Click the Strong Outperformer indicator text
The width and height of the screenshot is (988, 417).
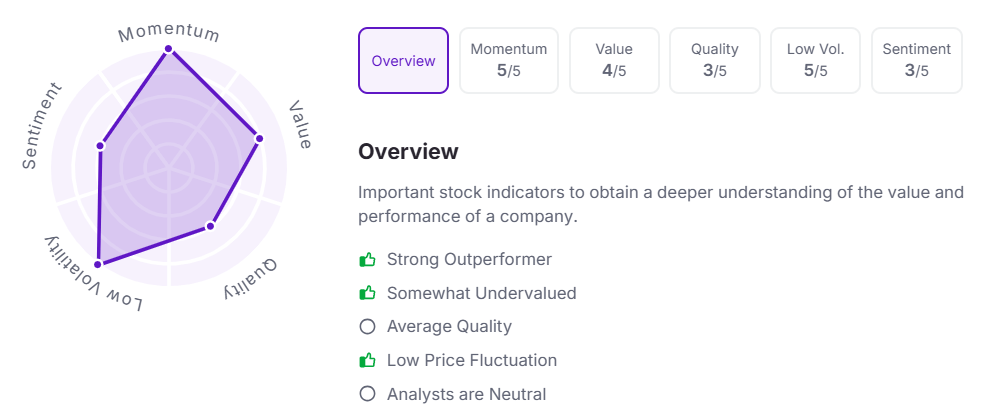click(469, 260)
